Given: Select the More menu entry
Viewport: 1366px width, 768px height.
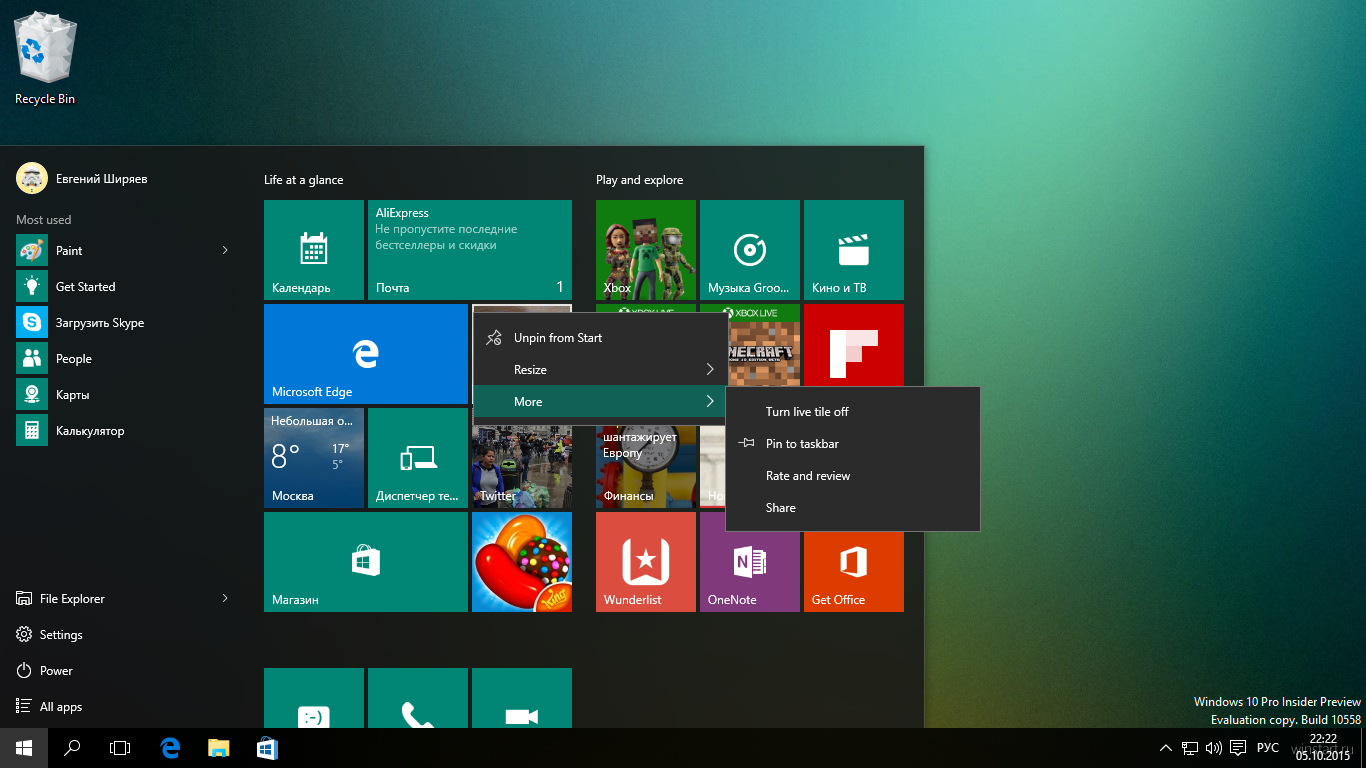Looking at the screenshot, I should tap(600, 402).
